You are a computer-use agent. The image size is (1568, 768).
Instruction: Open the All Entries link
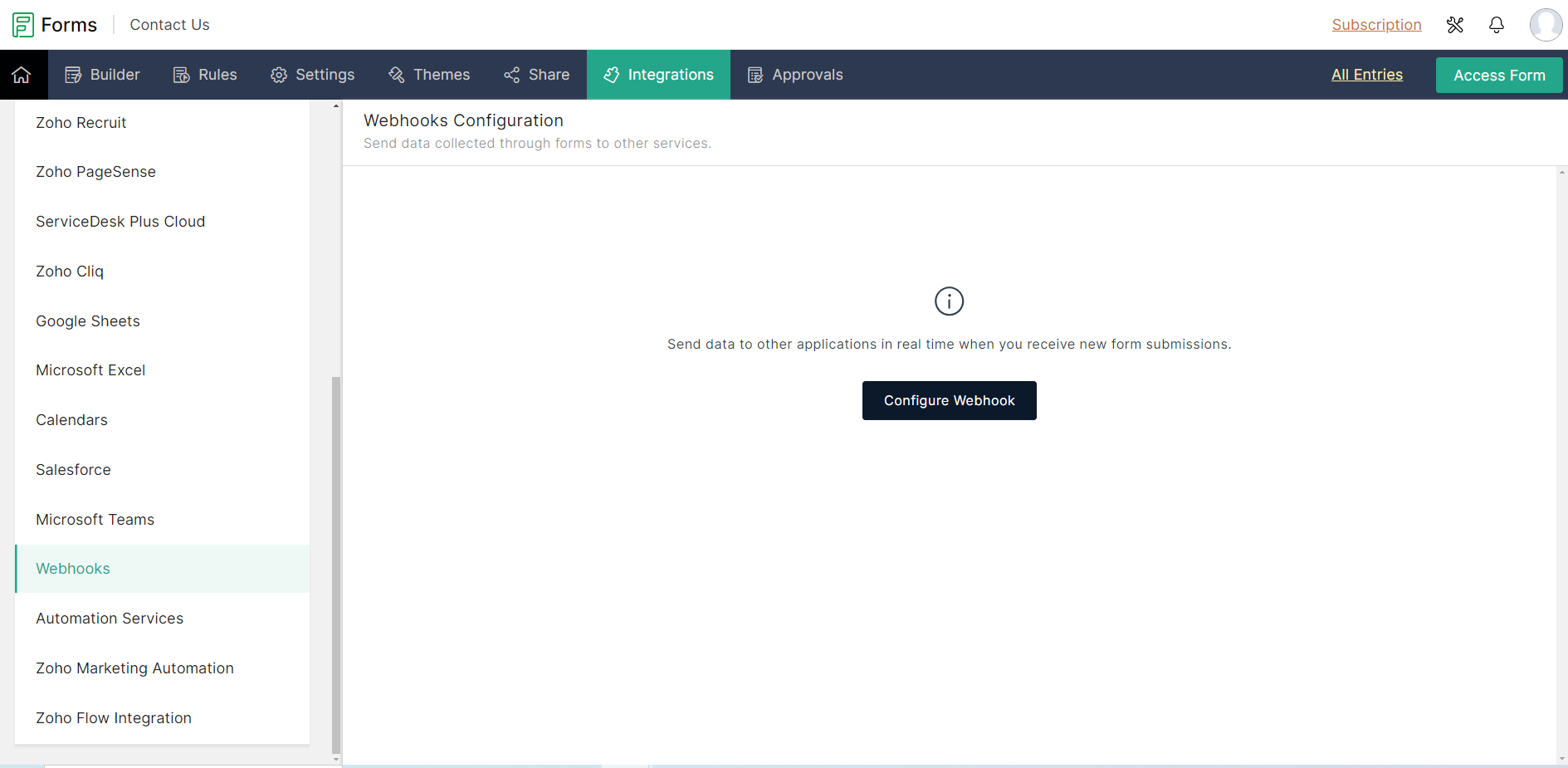coord(1367,75)
